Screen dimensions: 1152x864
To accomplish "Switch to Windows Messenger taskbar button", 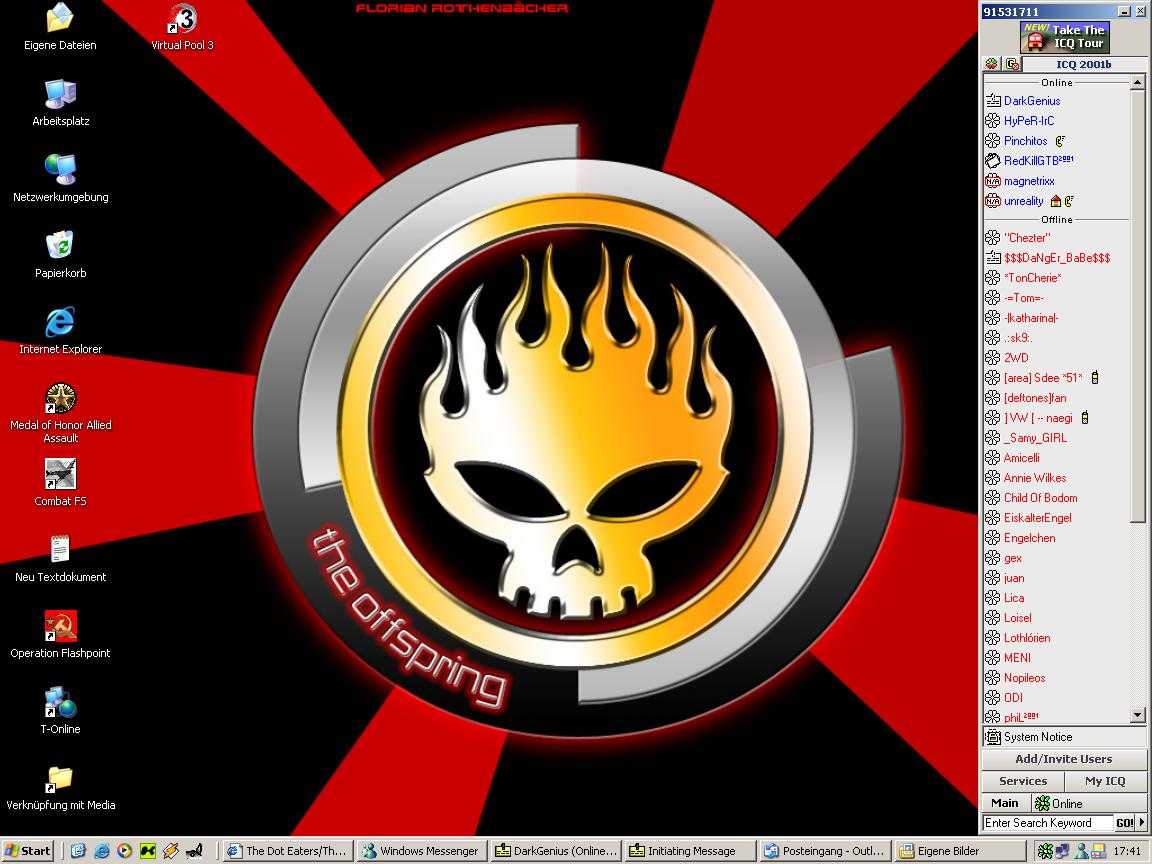I will click(422, 851).
